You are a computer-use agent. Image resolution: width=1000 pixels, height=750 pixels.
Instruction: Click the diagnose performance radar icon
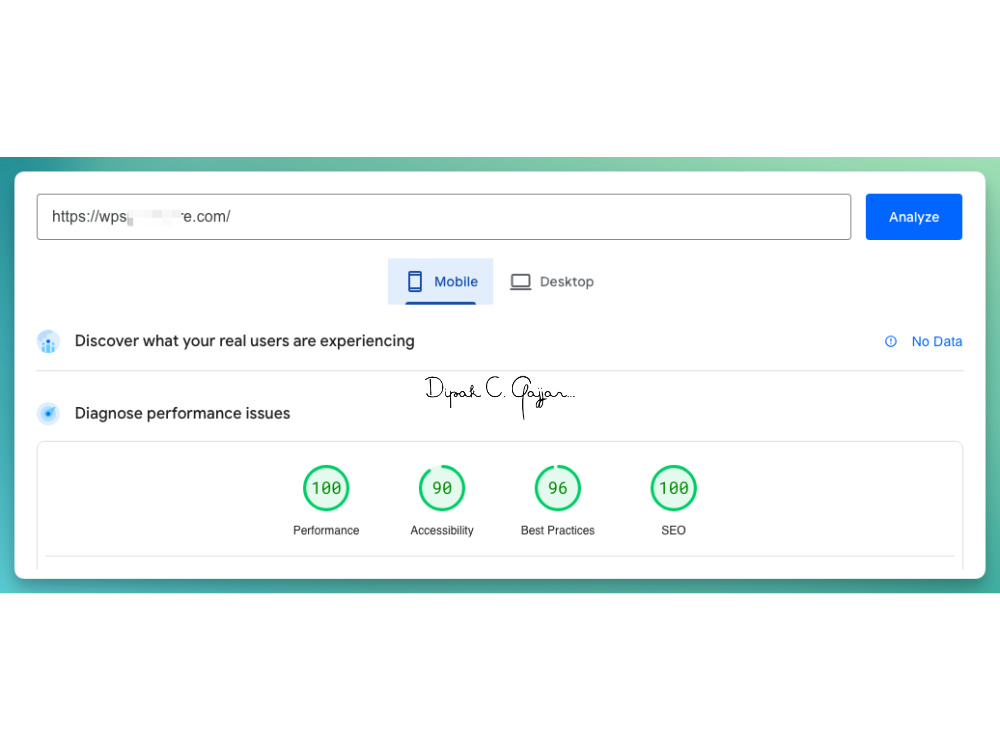[x=48, y=413]
